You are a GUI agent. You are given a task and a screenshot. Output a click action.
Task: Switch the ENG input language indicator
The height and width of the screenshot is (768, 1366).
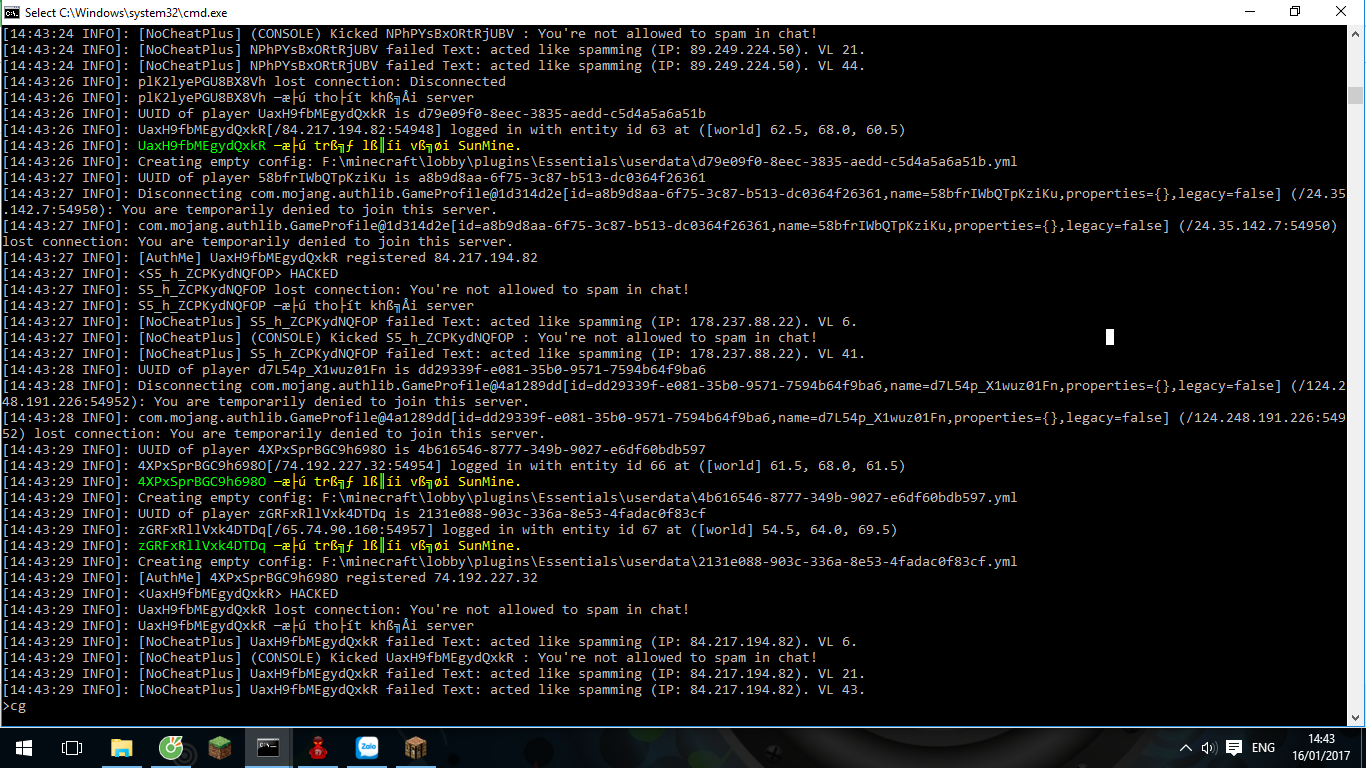click(x=1263, y=748)
